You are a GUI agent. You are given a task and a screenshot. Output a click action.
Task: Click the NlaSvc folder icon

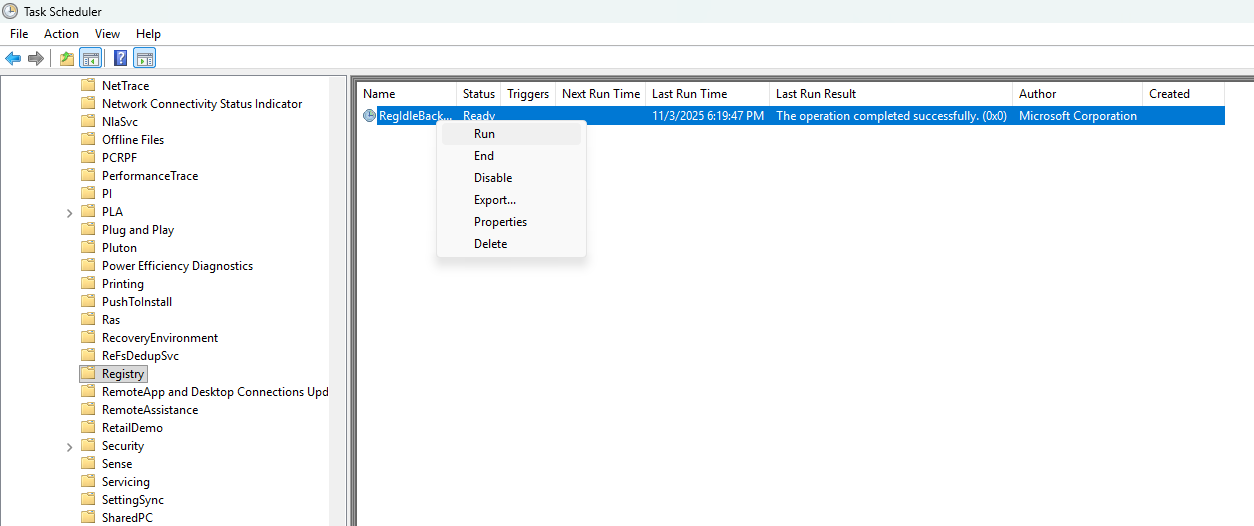click(88, 122)
